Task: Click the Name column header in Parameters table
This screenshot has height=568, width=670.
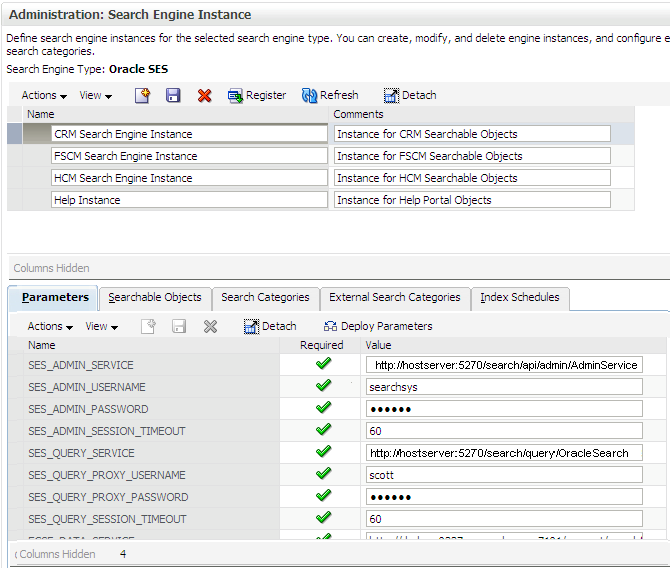Action: [41, 345]
